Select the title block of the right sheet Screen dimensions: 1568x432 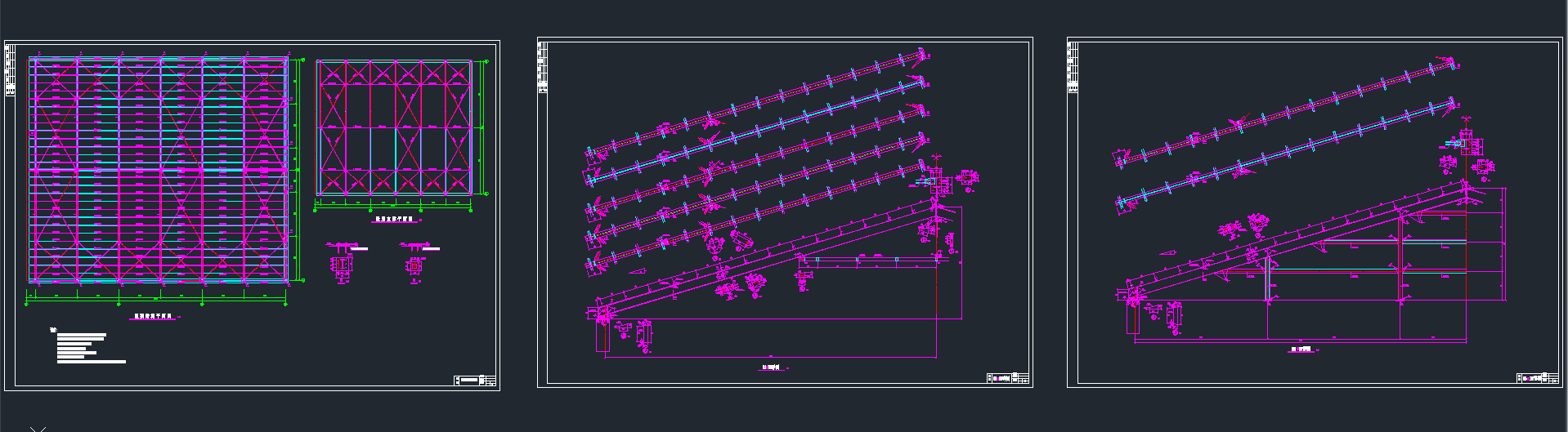point(1538,378)
